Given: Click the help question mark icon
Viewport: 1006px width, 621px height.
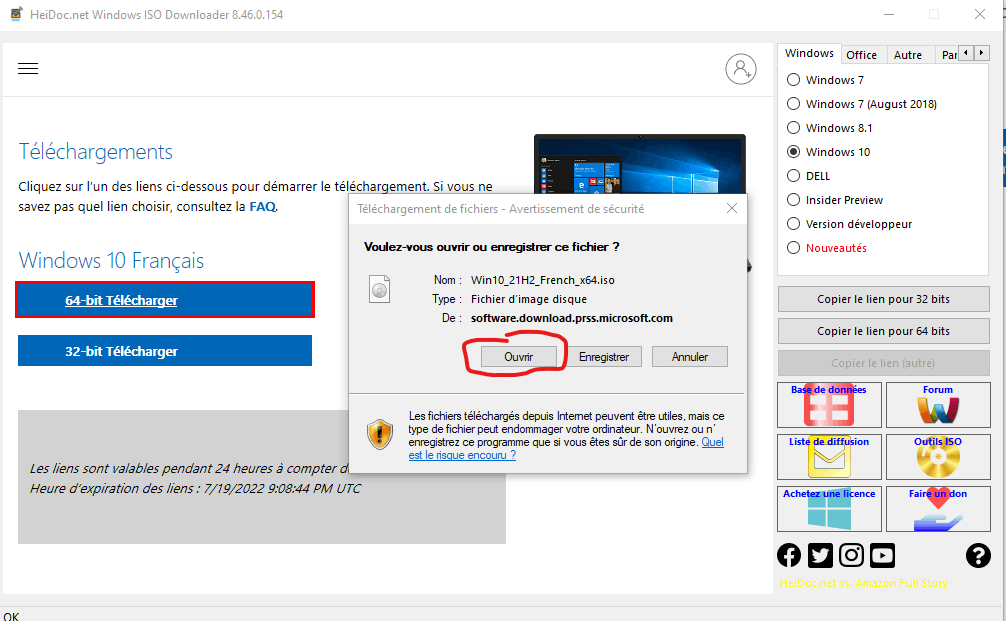Looking at the screenshot, I should (x=978, y=555).
